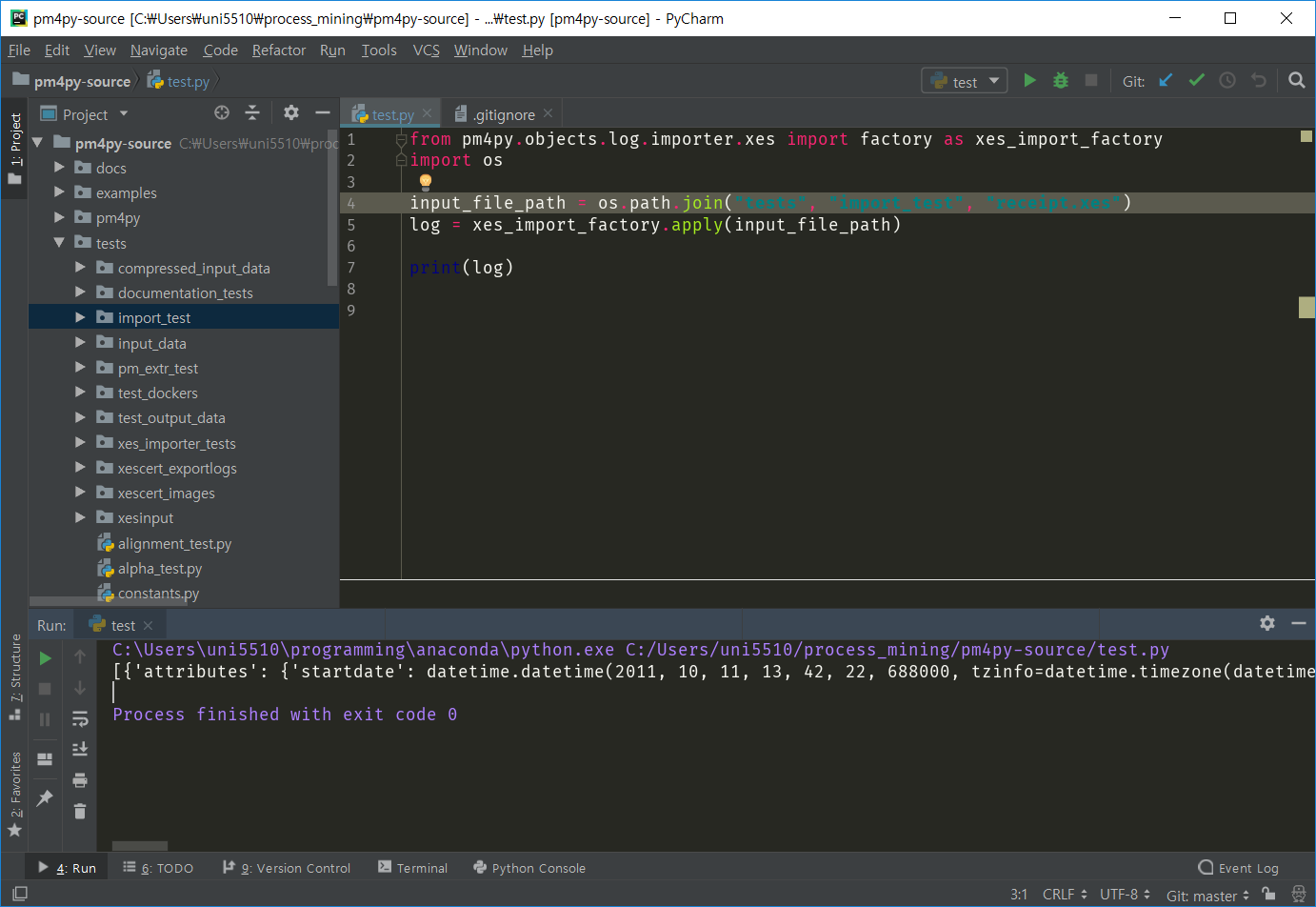The image size is (1316, 907).
Task: Expand the docs folder
Action: (x=59, y=168)
